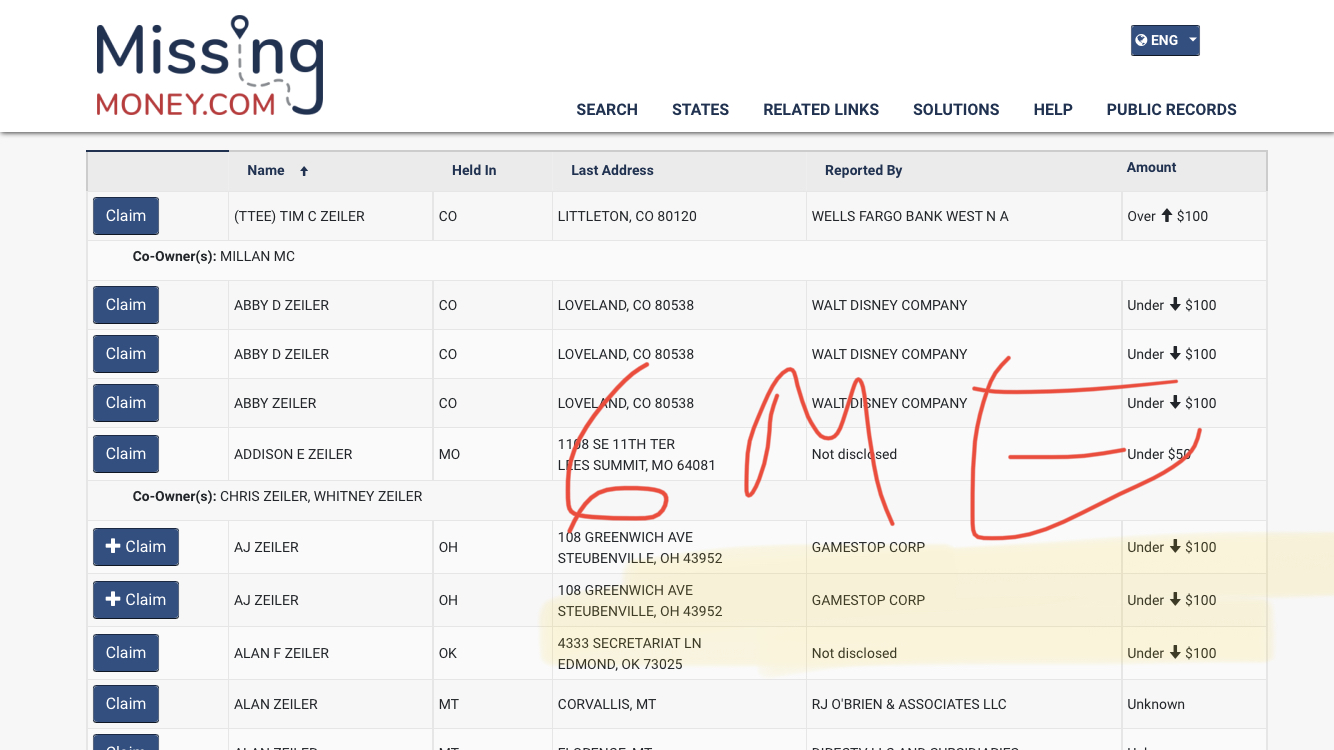The image size is (1334, 750).
Task: Click "Over $100" amount for TIM C ZEILER
Action: pyautogui.click(x=1168, y=217)
